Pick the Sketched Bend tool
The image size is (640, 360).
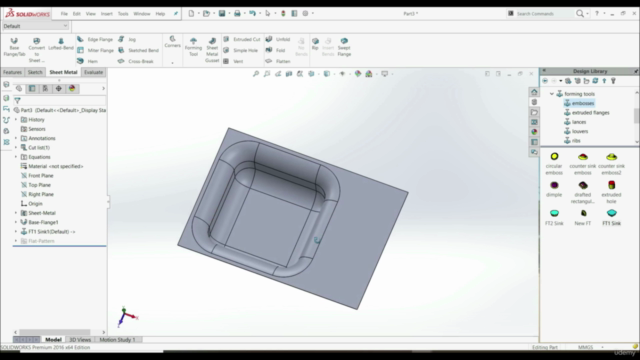(x=138, y=50)
